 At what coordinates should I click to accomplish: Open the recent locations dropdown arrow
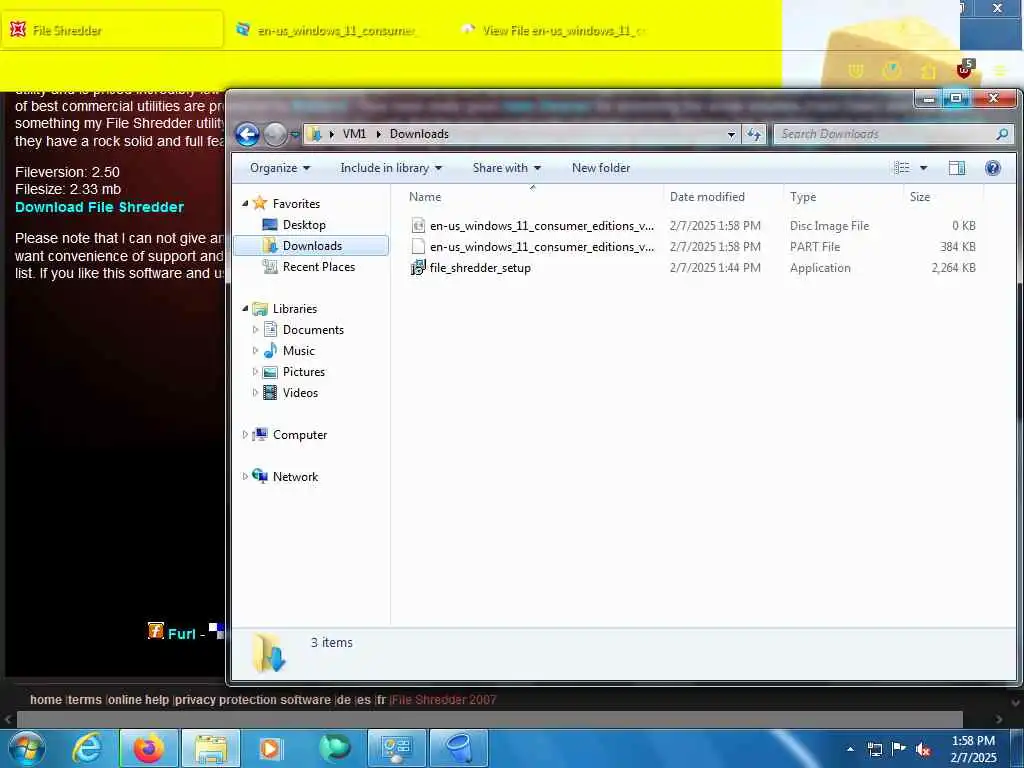pyautogui.click(x=295, y=135)
